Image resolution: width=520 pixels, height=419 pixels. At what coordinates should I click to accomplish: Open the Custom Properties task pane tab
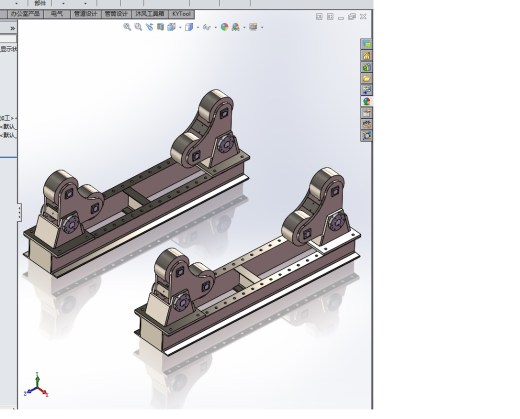click(366, 113)
